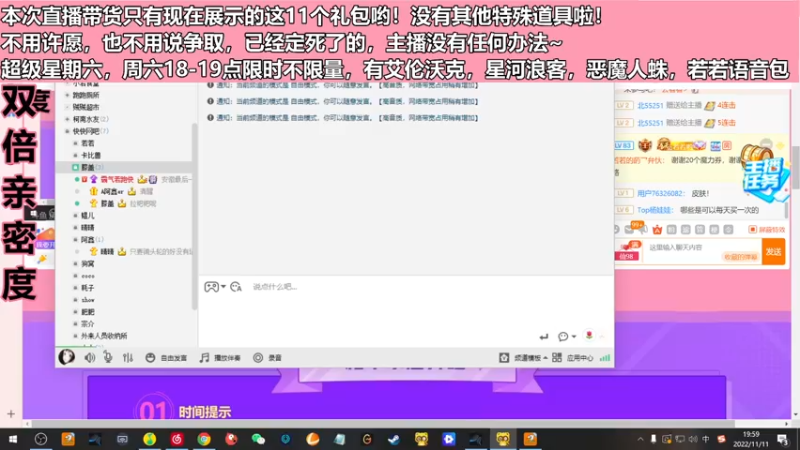Select the 耗子 sub-channel
The width and height of the screenshot is (800, 450).
87,288
